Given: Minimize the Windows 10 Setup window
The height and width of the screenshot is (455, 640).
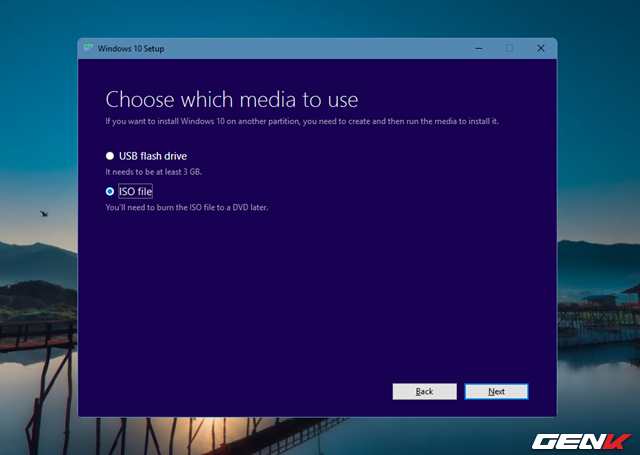Looking at the screenshot, I should click(x=479, y=48).
